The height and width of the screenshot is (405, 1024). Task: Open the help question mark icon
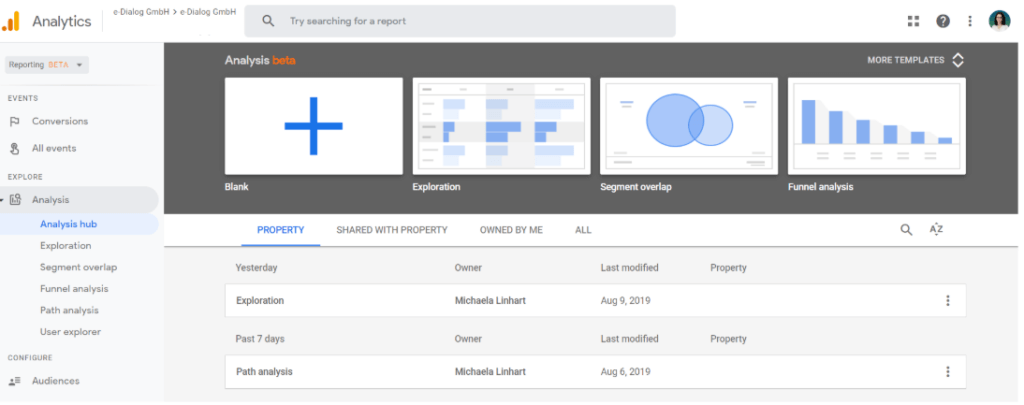942,21
